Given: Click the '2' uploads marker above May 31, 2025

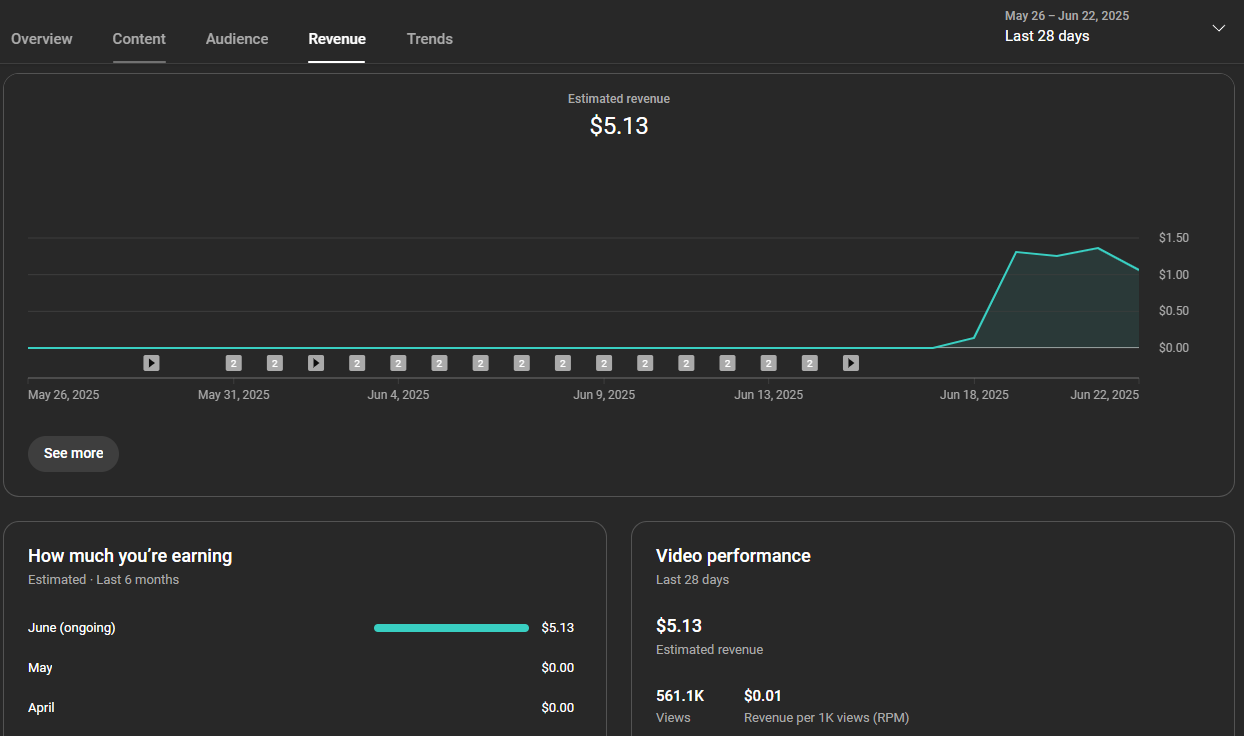Looking at the screenshot, I should 234,363.
